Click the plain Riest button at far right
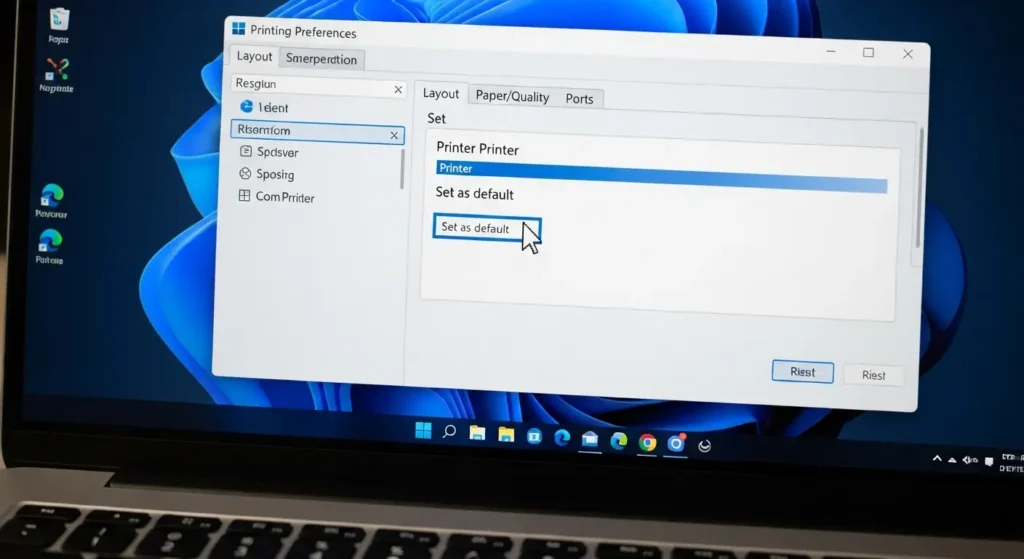Image resolution: width=1024 pixels, height=559 pixels. [x=874, y=375]
